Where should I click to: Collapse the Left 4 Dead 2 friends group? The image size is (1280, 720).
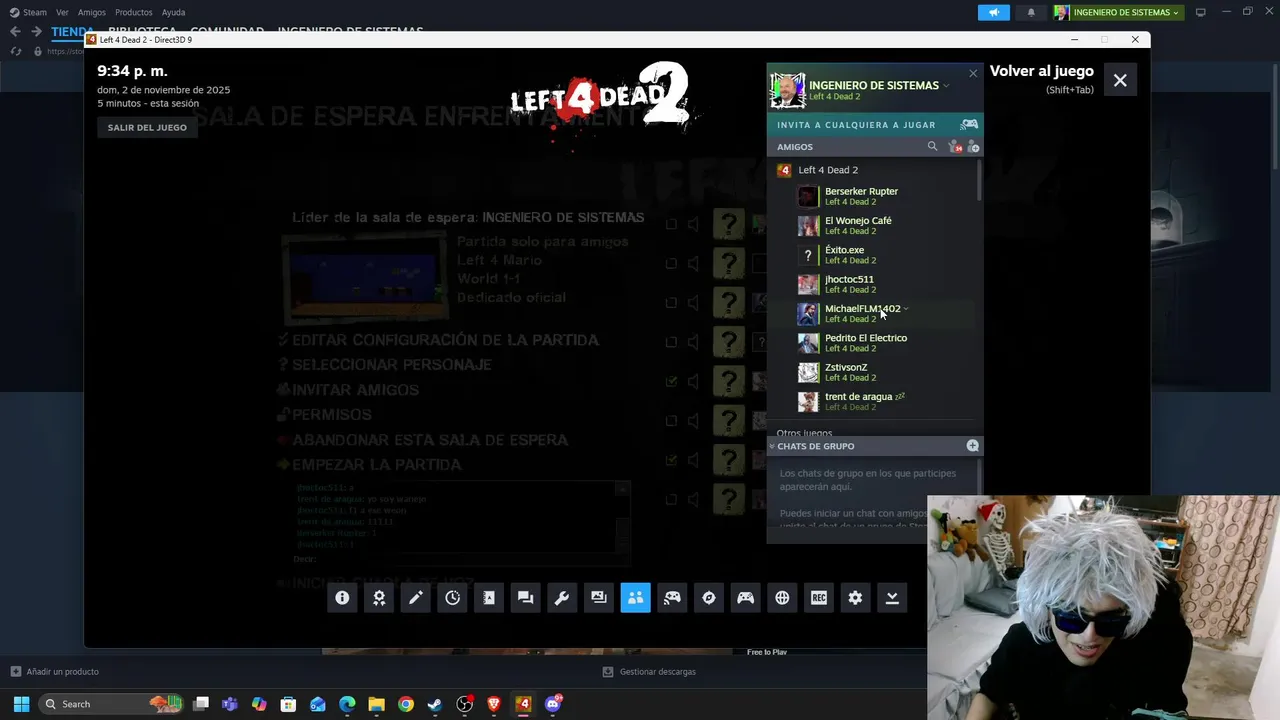click(828, 170)
